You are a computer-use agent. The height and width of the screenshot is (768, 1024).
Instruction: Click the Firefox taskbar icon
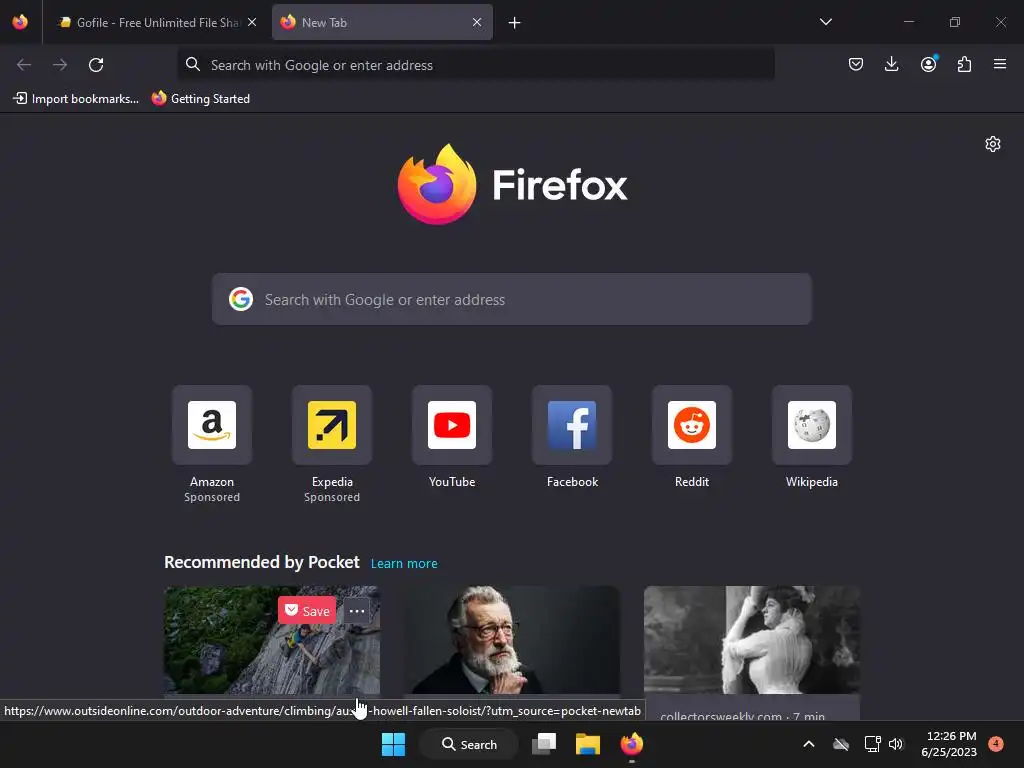[632, 744]
